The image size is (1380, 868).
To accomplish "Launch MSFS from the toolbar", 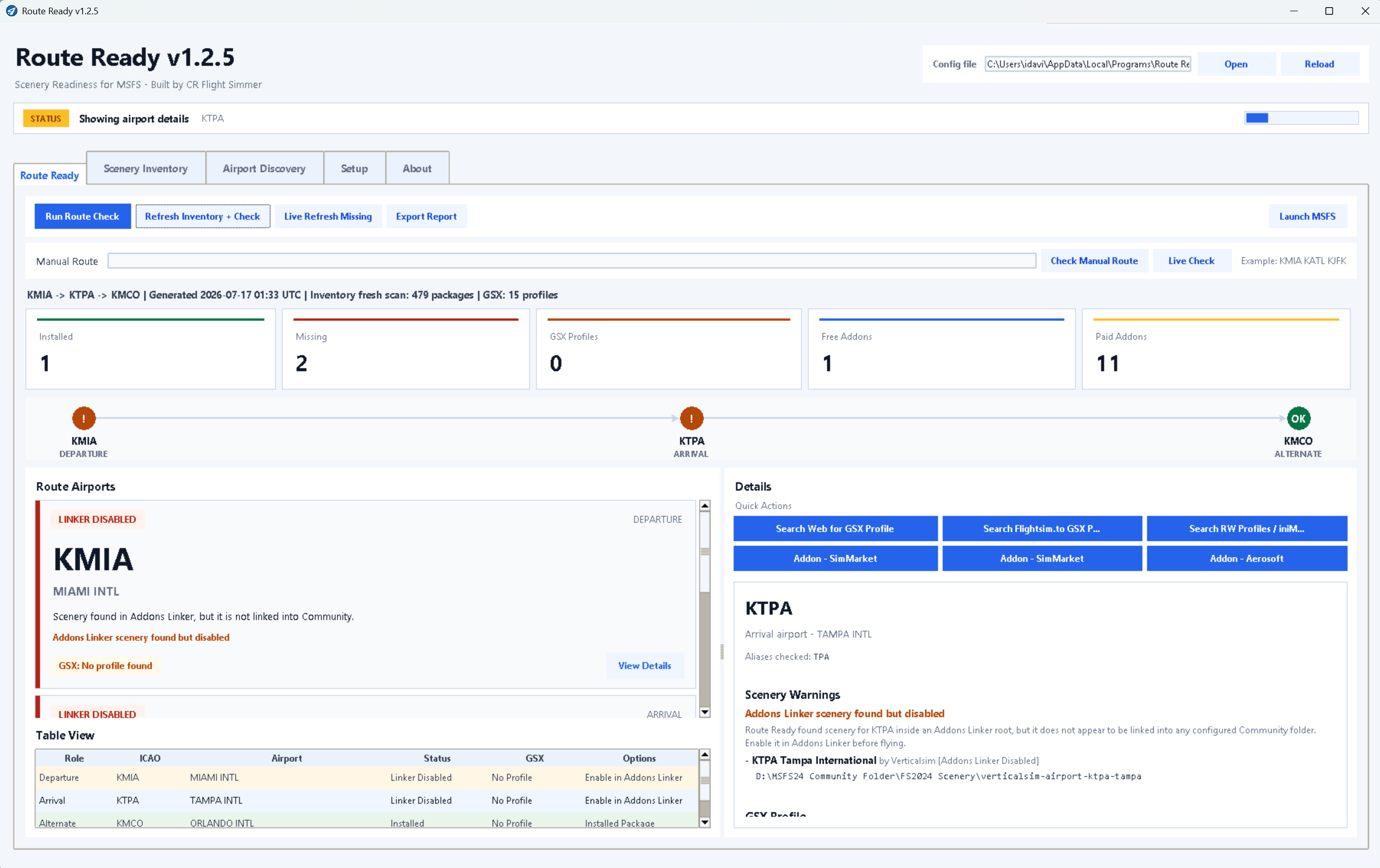I will 1307,216.
